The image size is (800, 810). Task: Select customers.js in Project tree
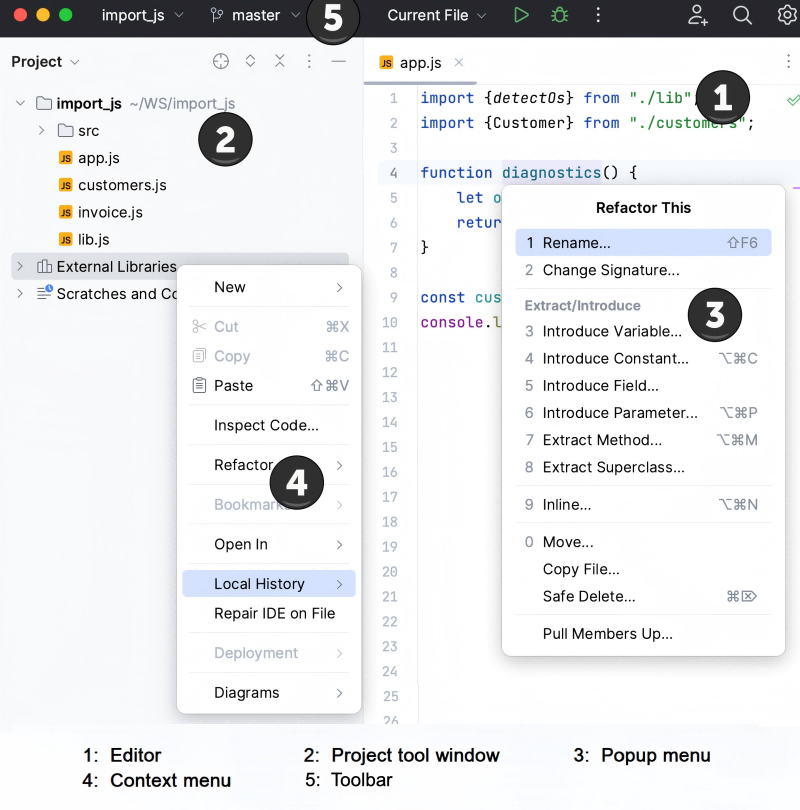122,185
